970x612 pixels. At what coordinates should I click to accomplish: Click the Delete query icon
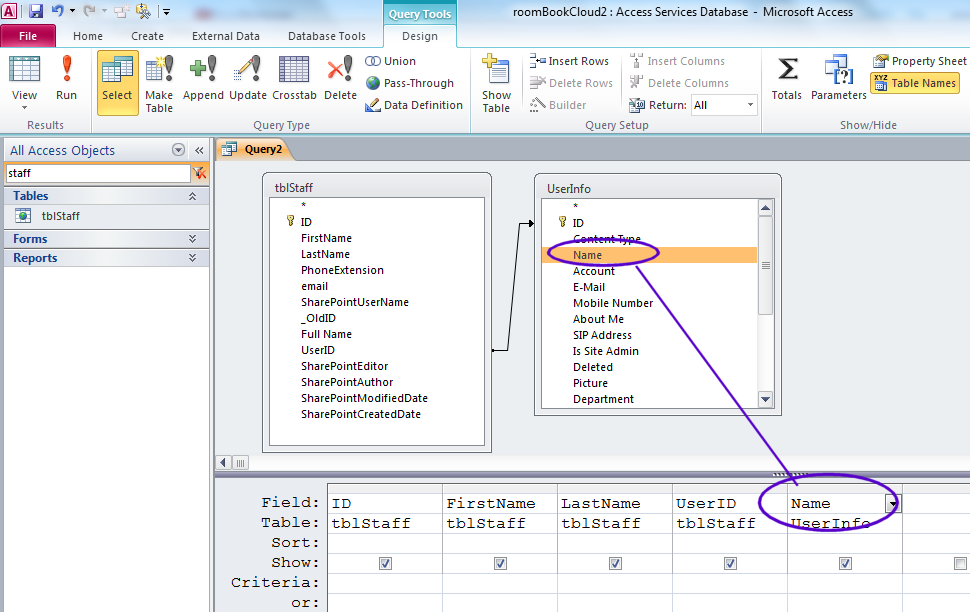click(340, 78)
